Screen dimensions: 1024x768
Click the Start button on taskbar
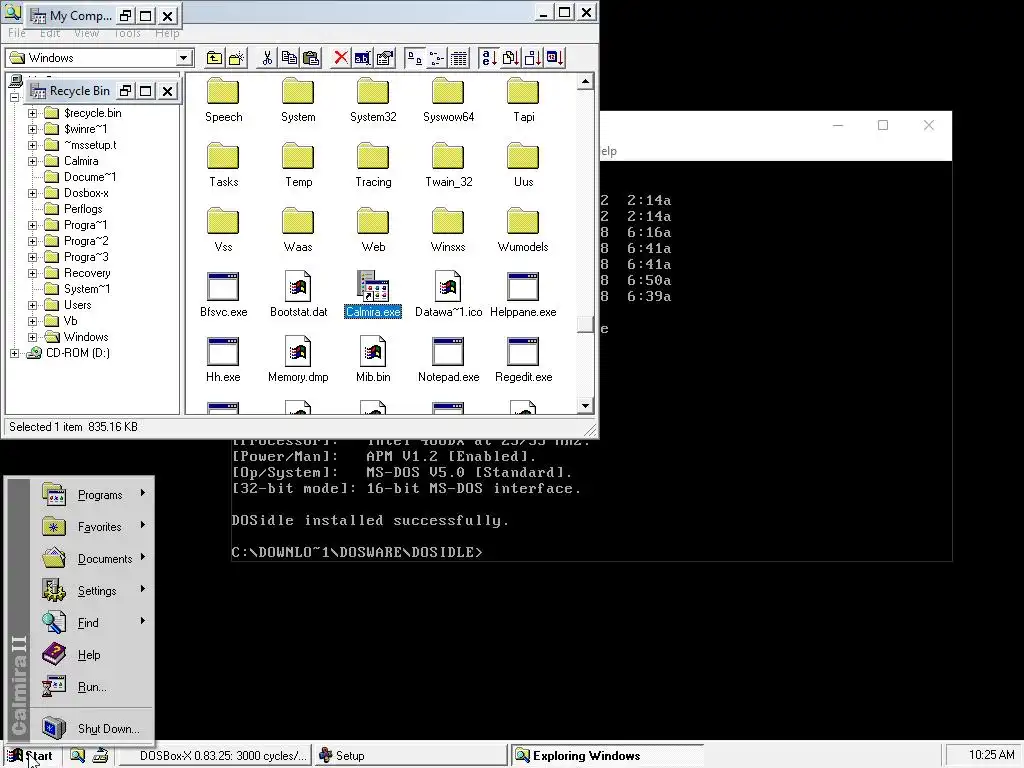coord(31,756)
